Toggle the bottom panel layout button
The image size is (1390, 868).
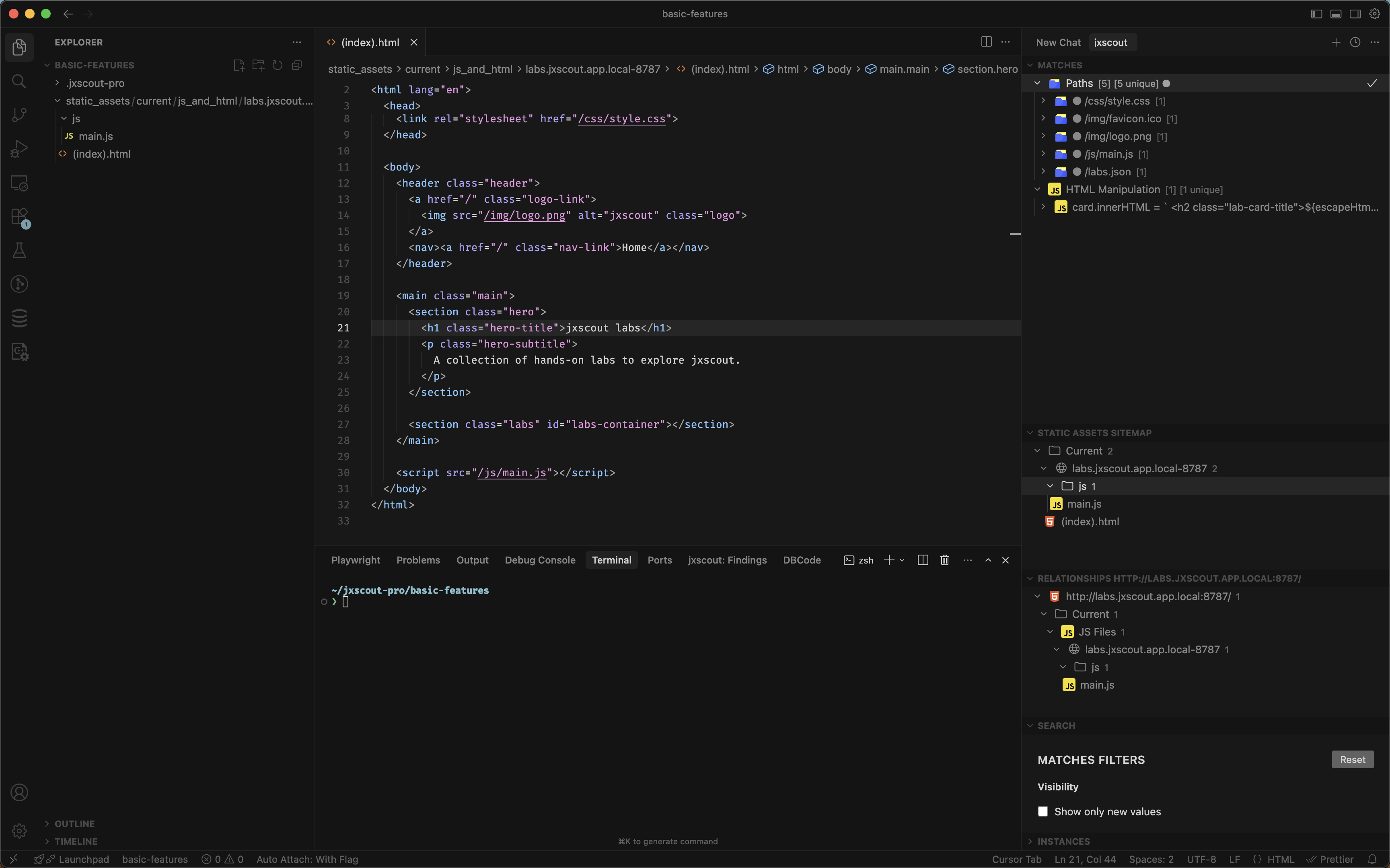coord(1336,14)
